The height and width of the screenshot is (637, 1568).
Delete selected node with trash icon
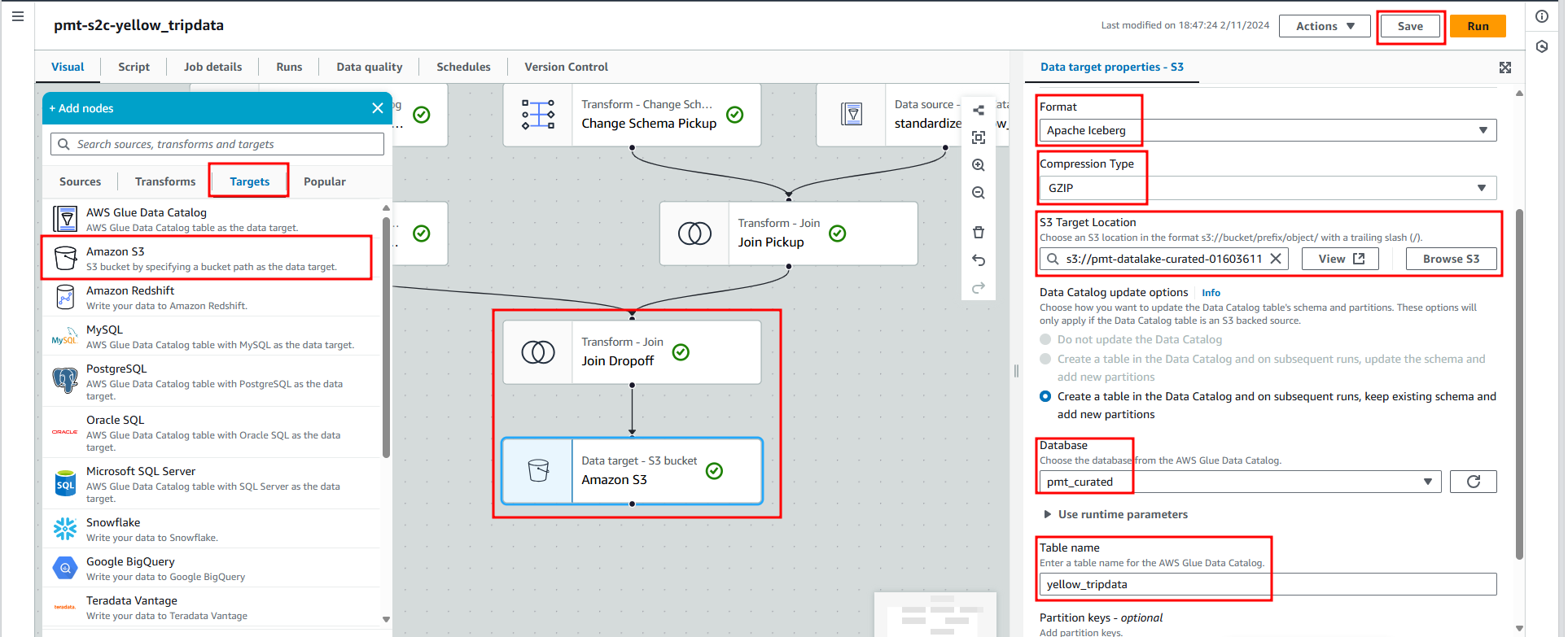(979, 233)
